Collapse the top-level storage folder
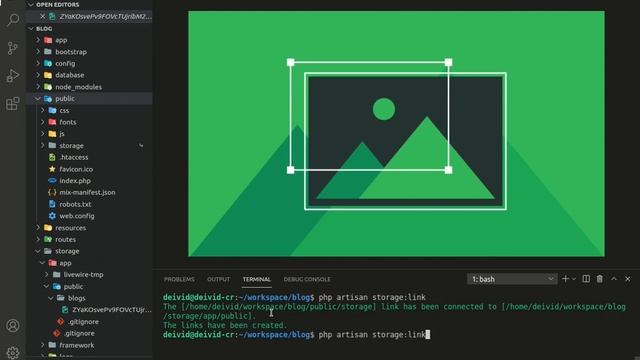The height and width of the screenshot is (360, 640). (x=89, y=251)
